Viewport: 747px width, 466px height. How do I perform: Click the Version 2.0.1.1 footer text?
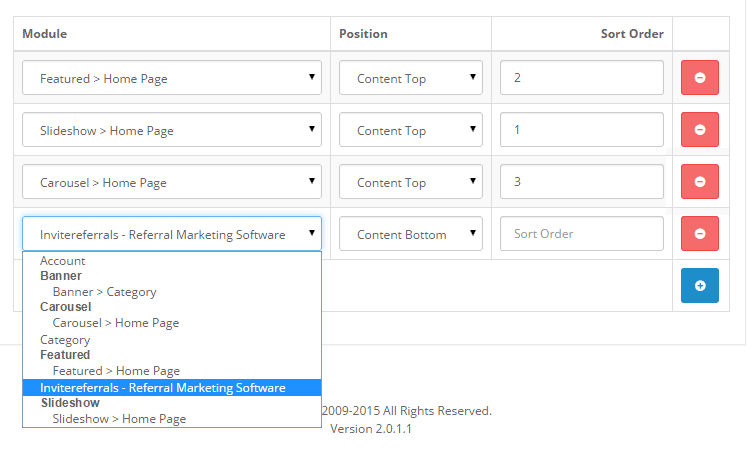[371, 429]
